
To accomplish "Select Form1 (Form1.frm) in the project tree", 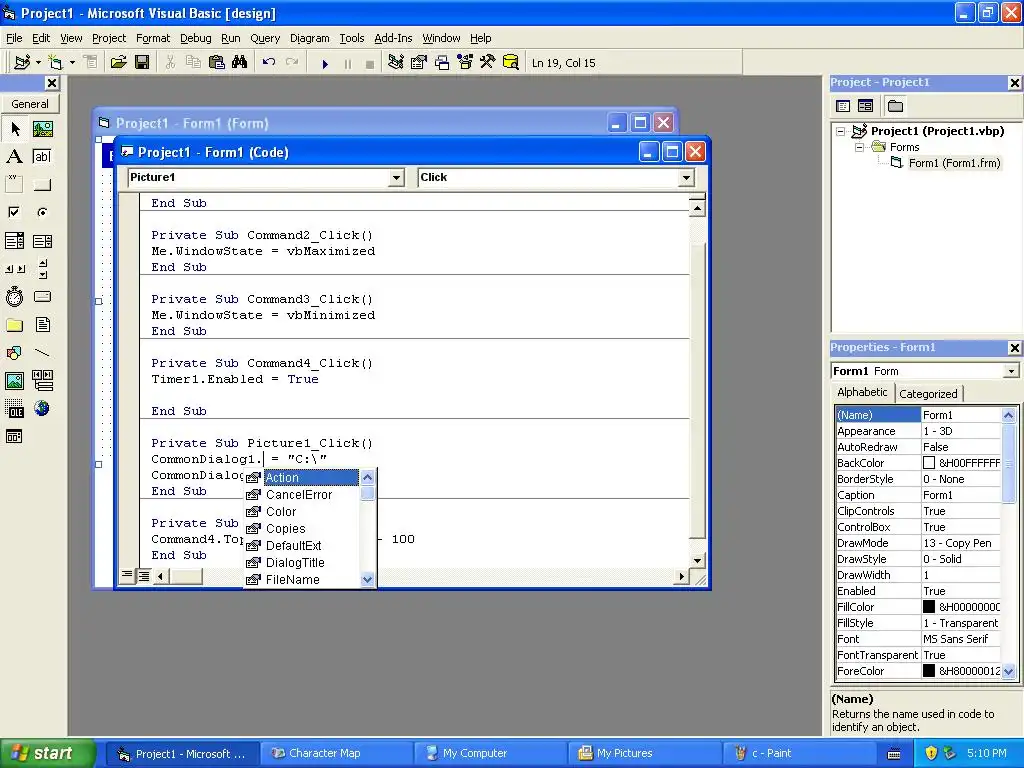I will pyautogui.click(x=954, y=163).
